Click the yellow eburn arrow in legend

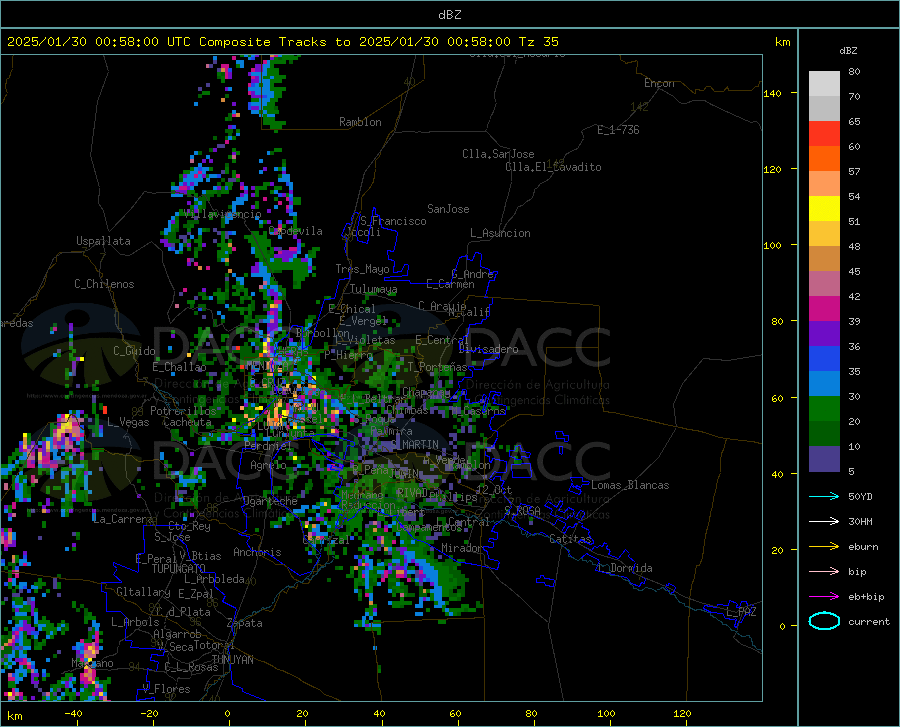(824, 547)
